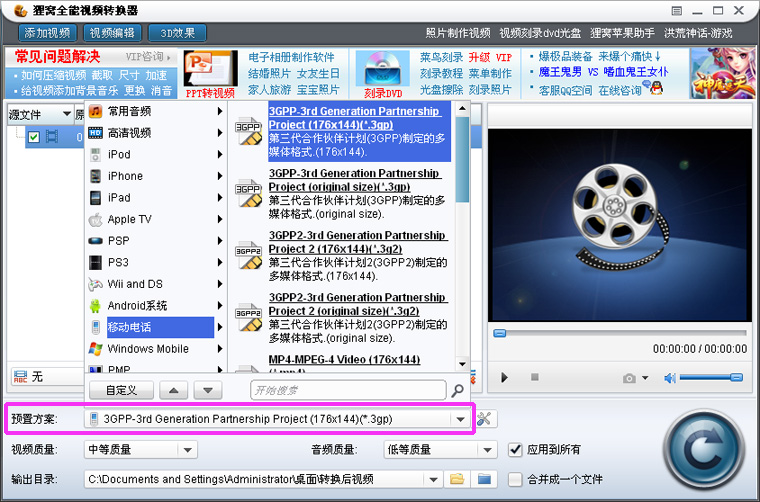Expand the 源文件 column dropdown

66,114
